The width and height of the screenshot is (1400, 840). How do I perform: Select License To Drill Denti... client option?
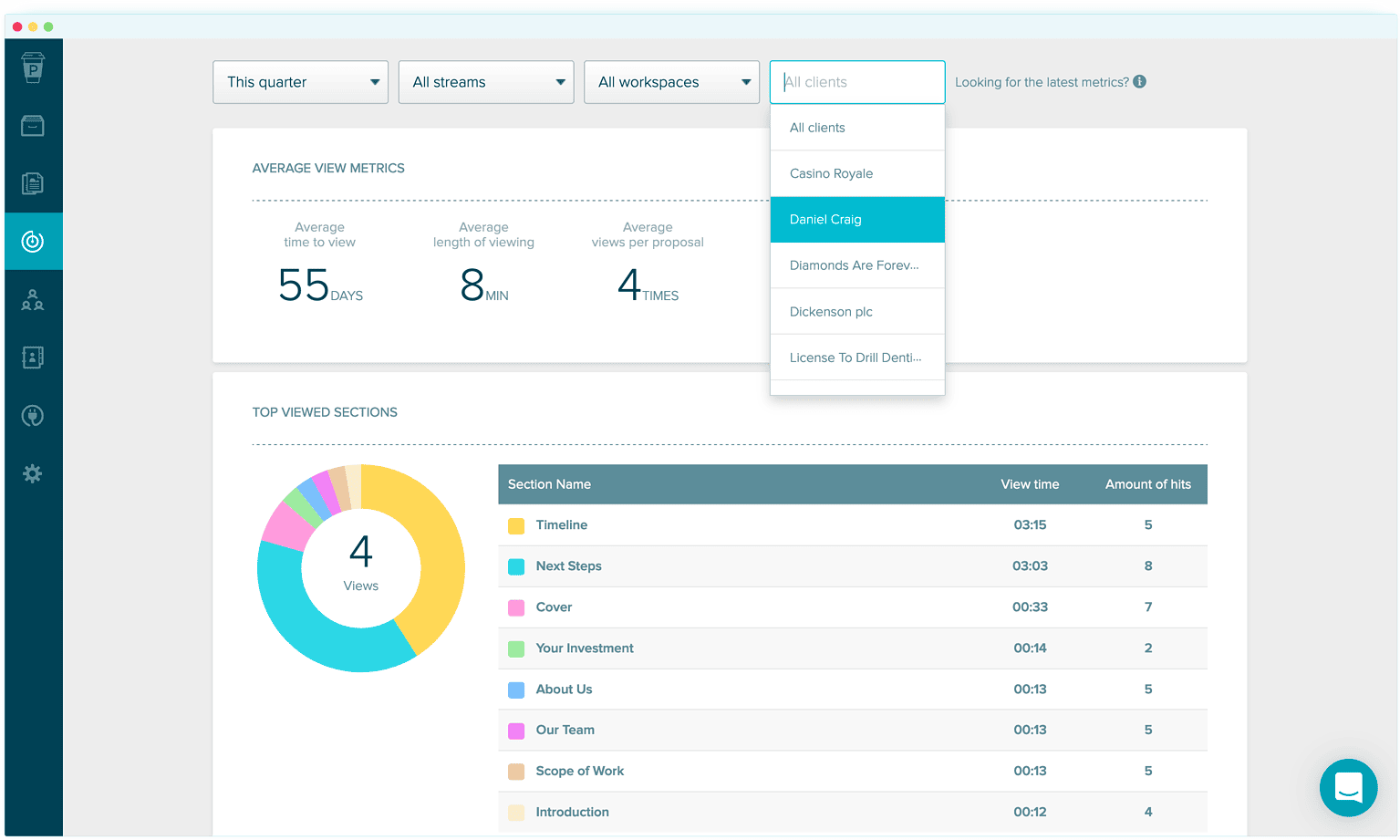click(x=853, y=357)
